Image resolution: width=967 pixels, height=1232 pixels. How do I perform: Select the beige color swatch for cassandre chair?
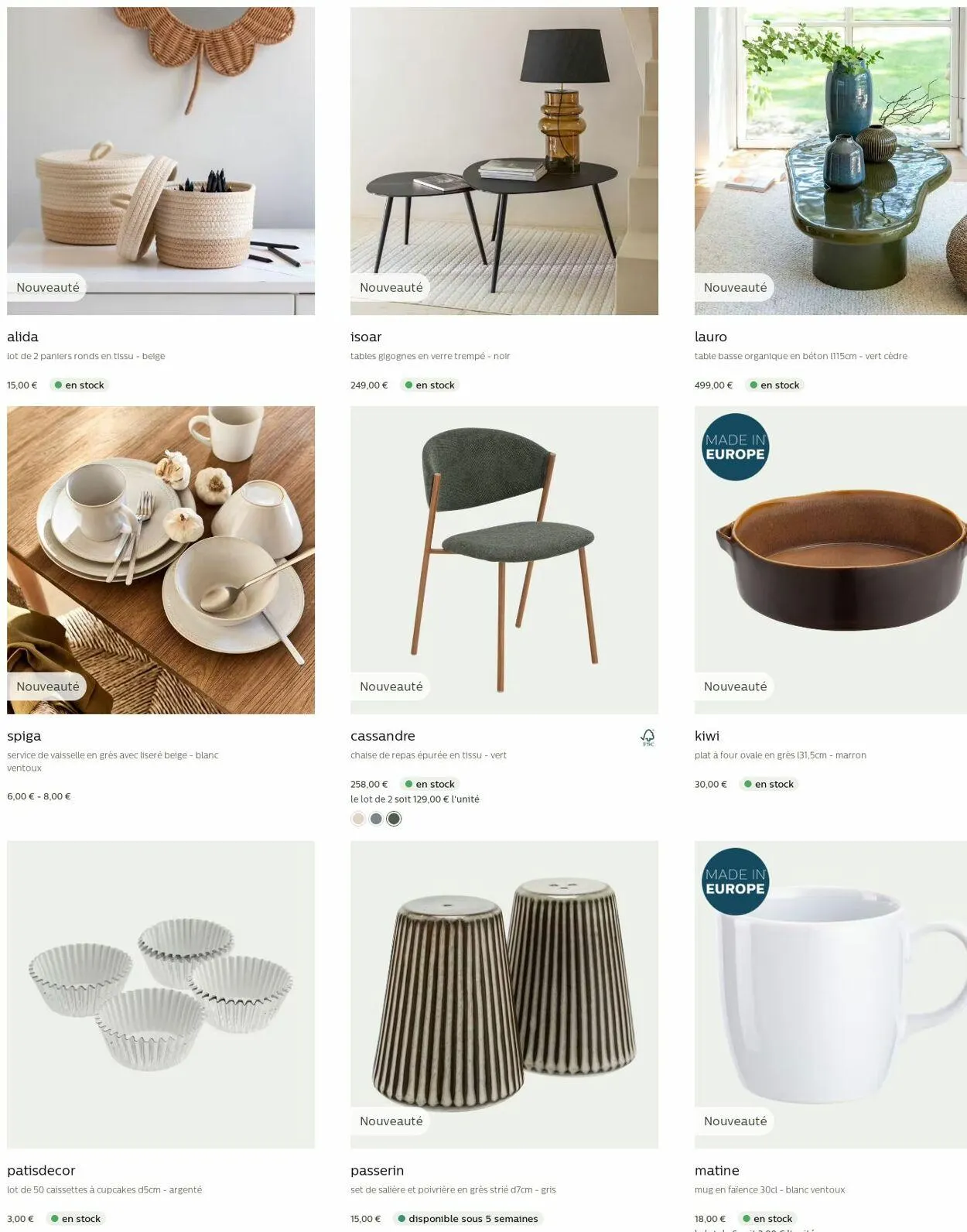point(358,819)
